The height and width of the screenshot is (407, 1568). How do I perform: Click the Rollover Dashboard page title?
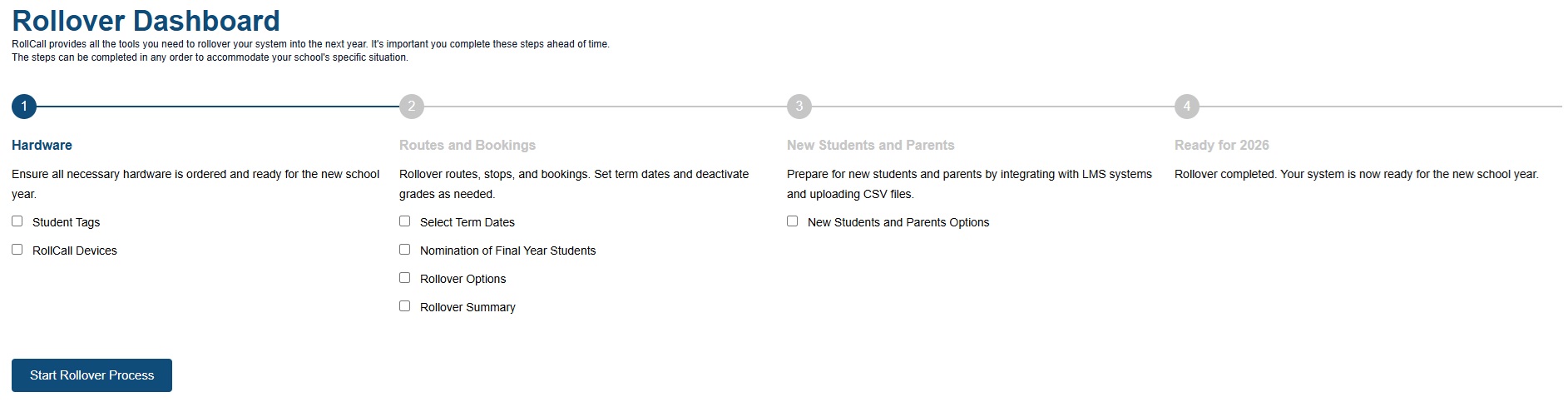pos(146,21)
